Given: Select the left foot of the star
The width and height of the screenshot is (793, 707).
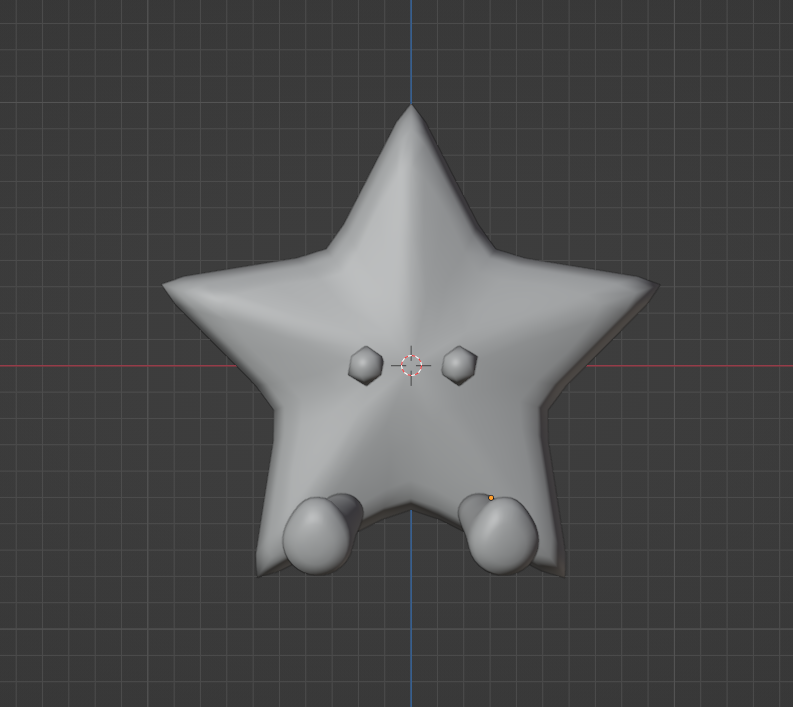Looking at the screenshot, I should (321, 534).
